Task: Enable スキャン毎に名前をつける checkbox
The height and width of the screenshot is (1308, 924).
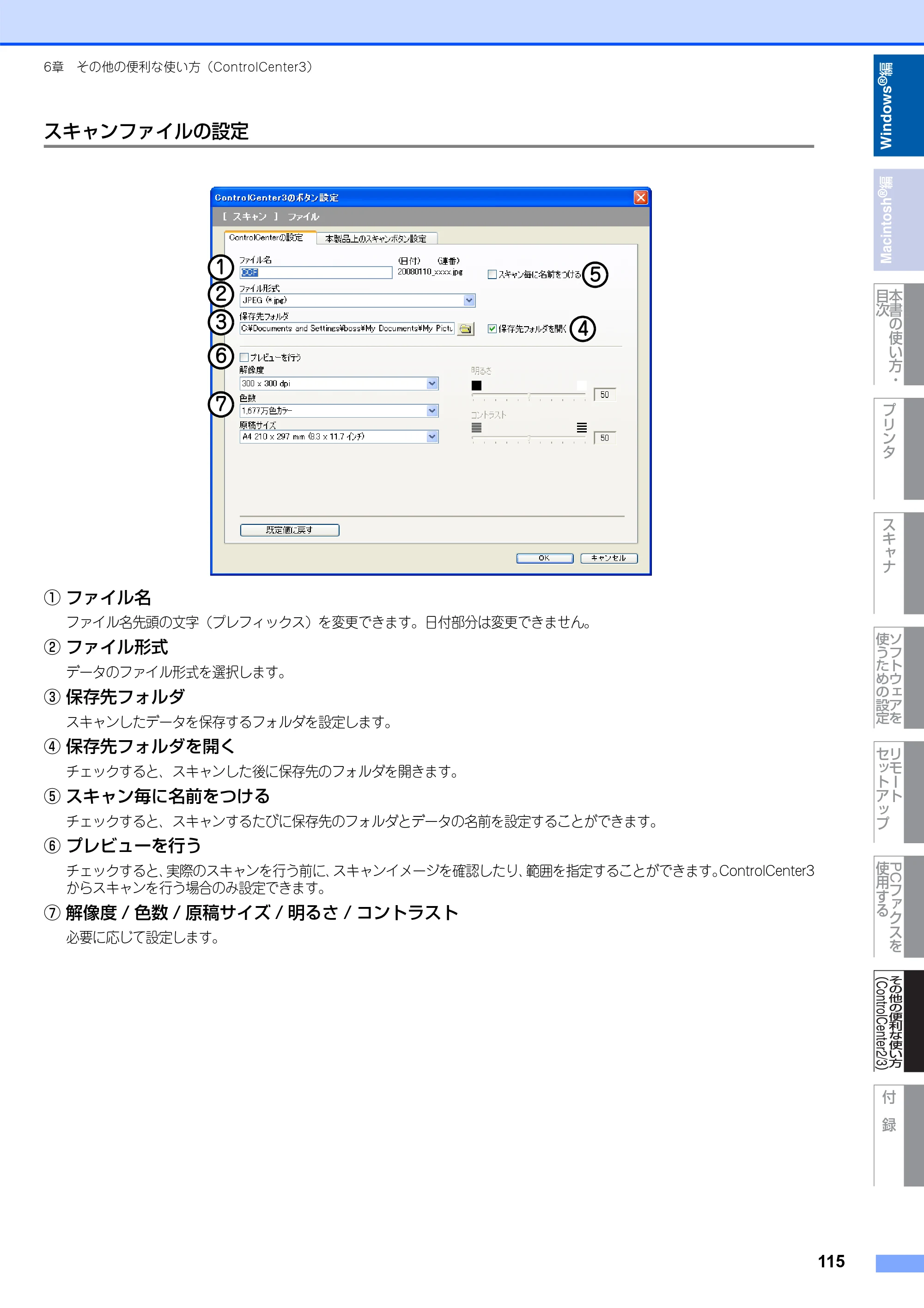Action: (492, 274)
